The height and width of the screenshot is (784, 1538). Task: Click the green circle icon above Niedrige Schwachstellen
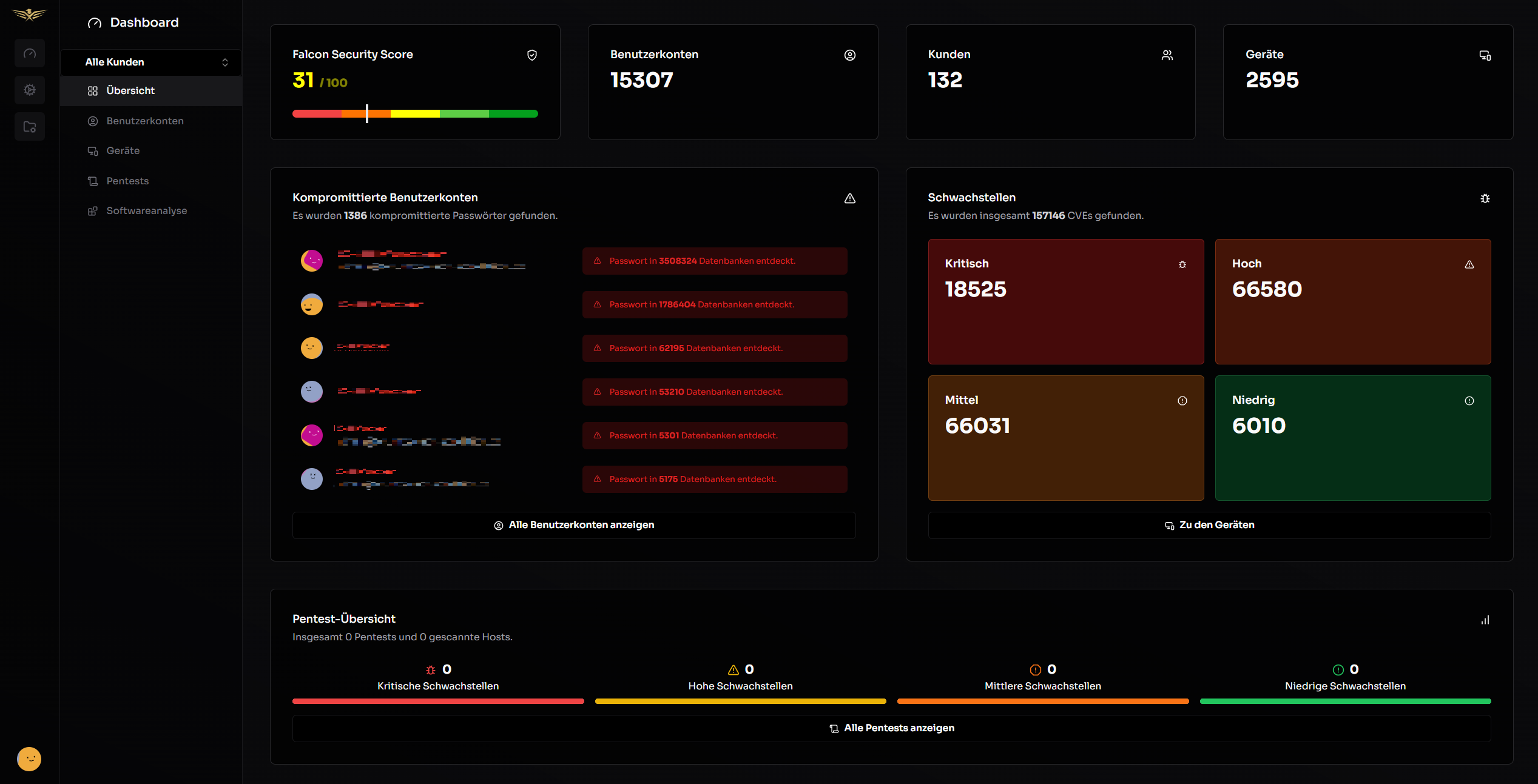1338,670
